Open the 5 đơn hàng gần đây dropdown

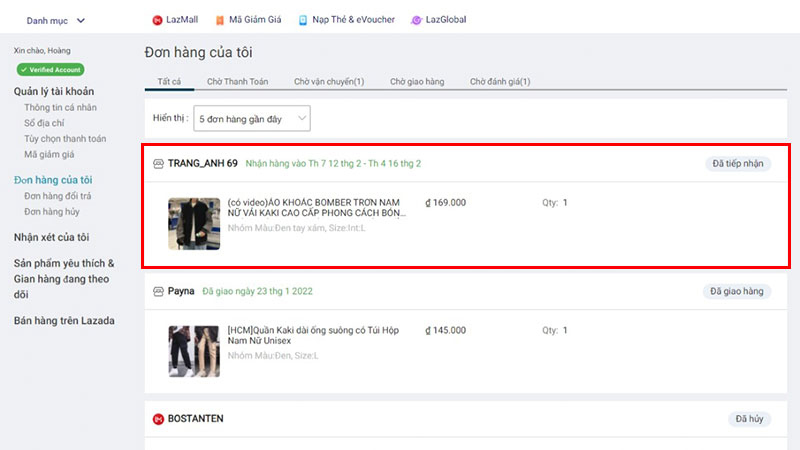click(251, 118)
